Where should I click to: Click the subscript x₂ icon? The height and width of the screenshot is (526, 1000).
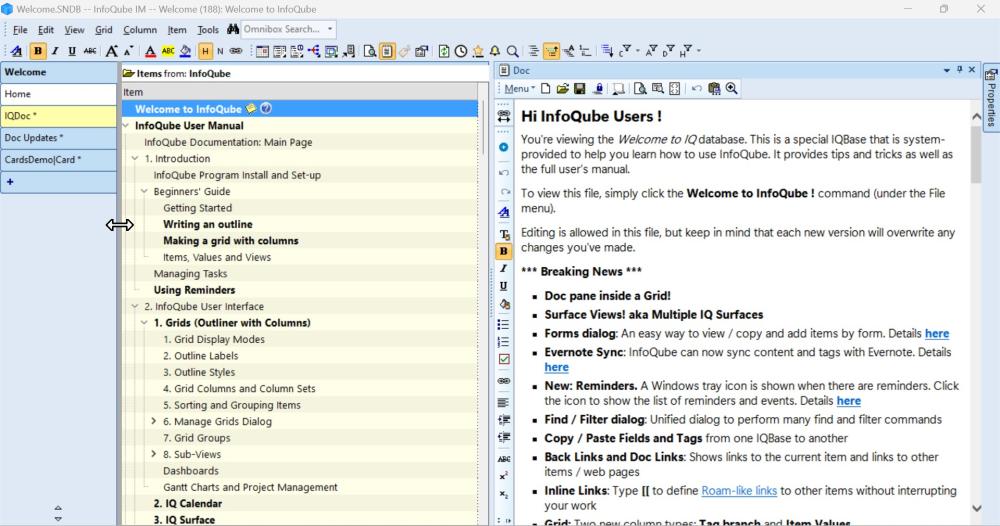(503, 494)
